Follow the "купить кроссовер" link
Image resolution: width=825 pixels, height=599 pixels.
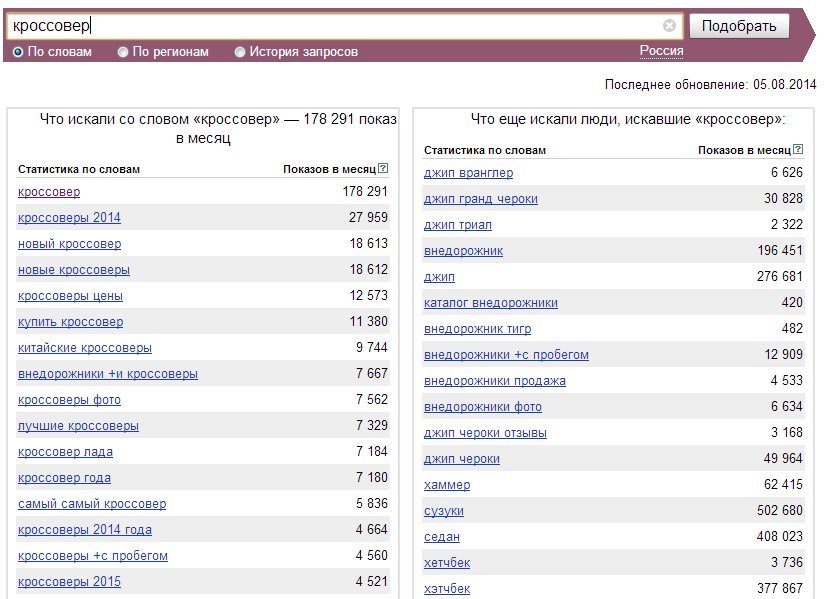(70, 322)
